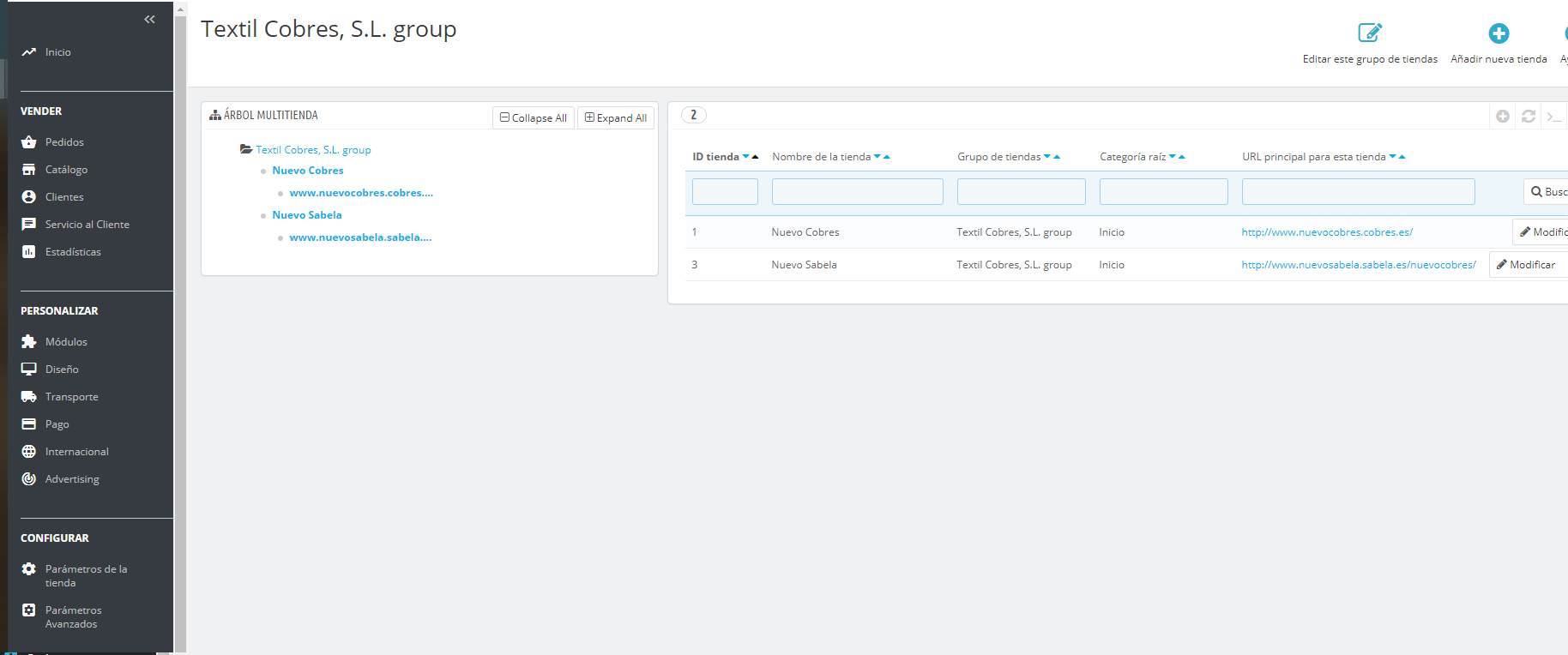Click the Módulos puzzle icon
This screenshot has height=655, width=1568.
(29, 341)
